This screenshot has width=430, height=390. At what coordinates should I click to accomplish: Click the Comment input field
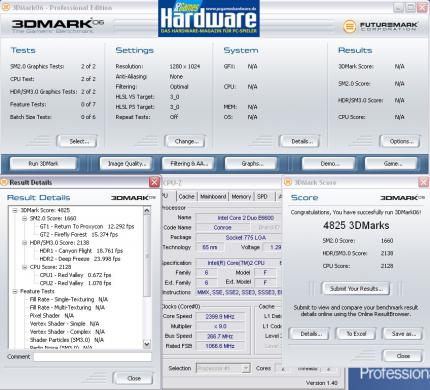click(x=92, y=357)
